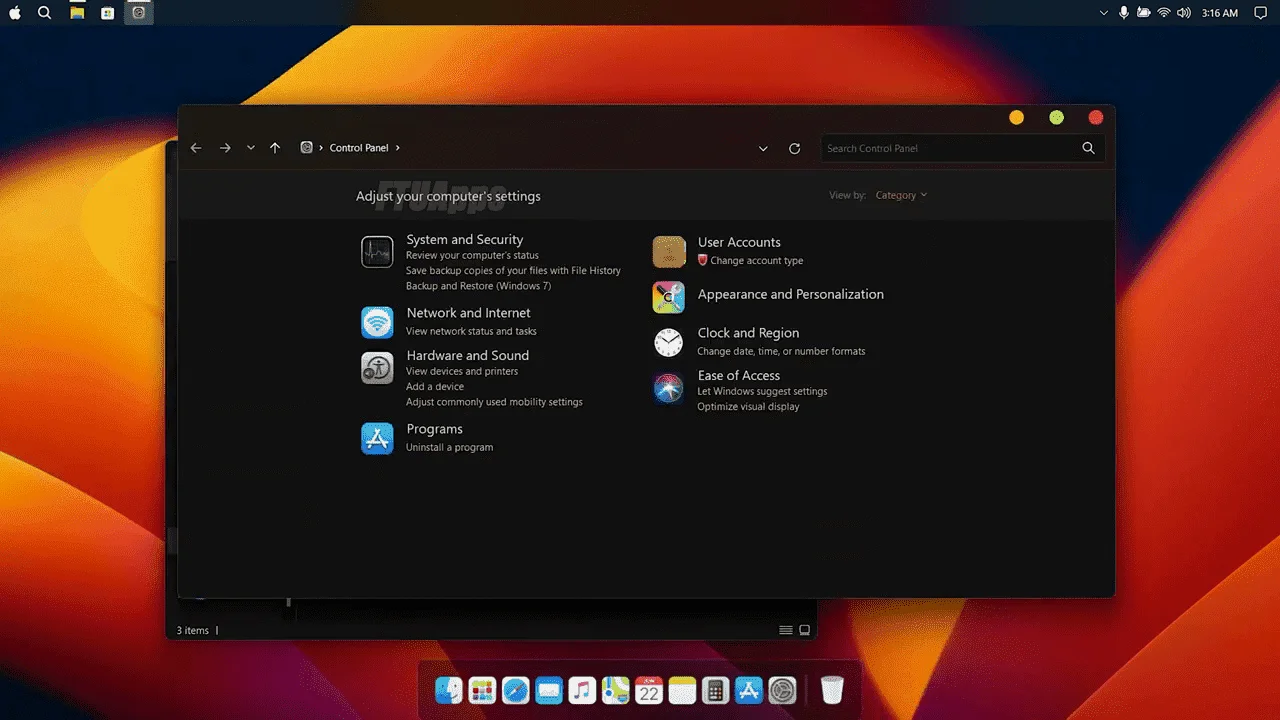Viewport: 1280px width, 720px height.
Task: Go up one level with up arrow
Action: point(275,148)
